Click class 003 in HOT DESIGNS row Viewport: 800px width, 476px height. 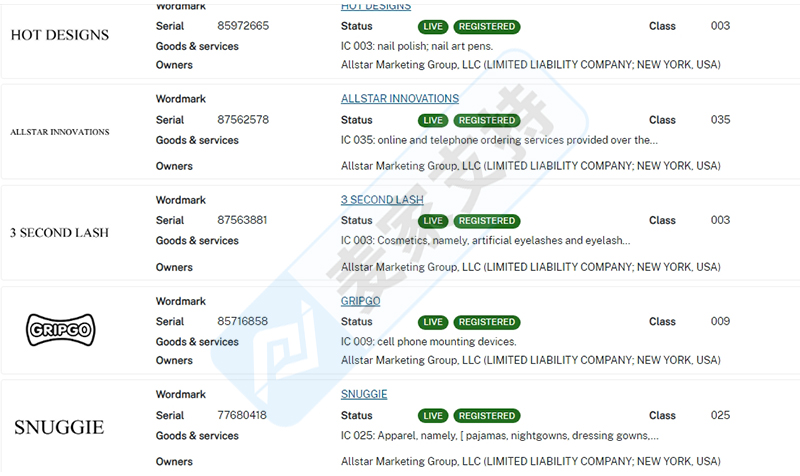[x=720, y=26]
